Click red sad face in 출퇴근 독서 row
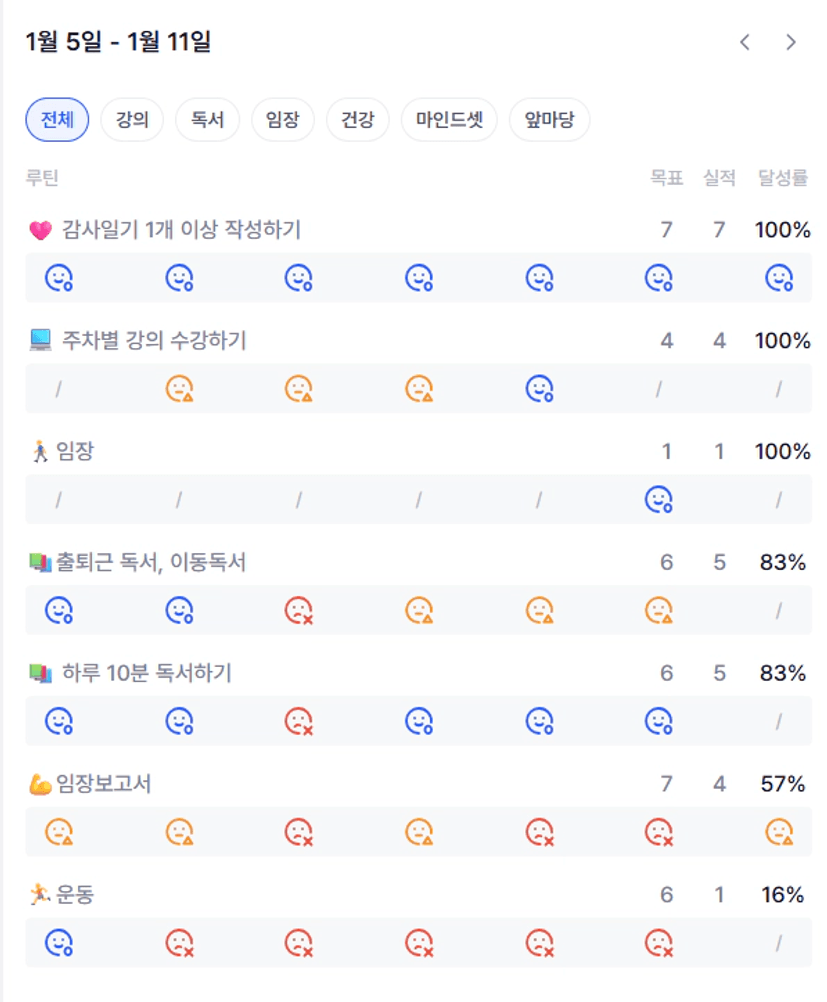Screen dimensions: 827x1002 tap(299, 610)
